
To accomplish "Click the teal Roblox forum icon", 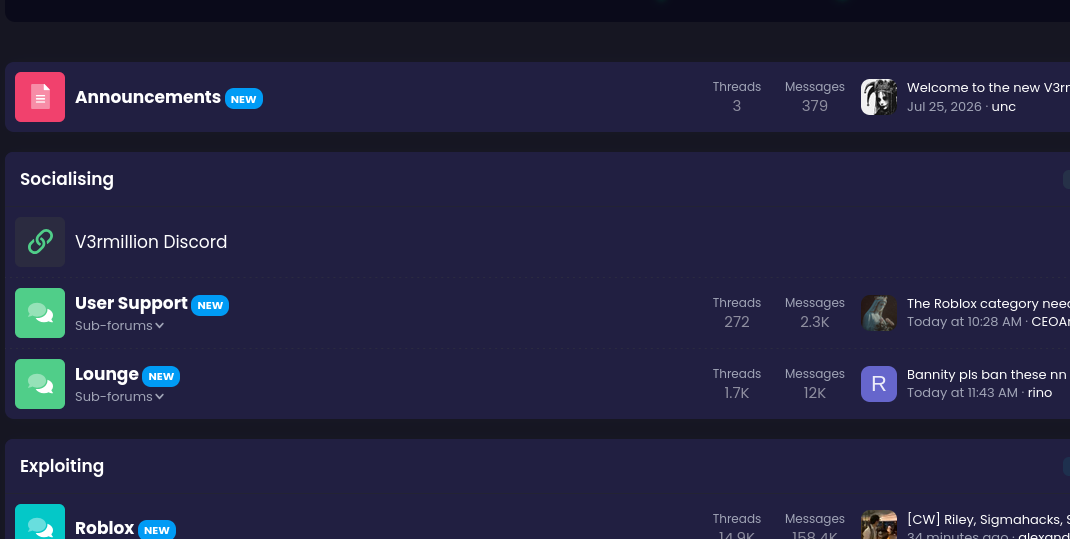I will [x=40, y=522].
